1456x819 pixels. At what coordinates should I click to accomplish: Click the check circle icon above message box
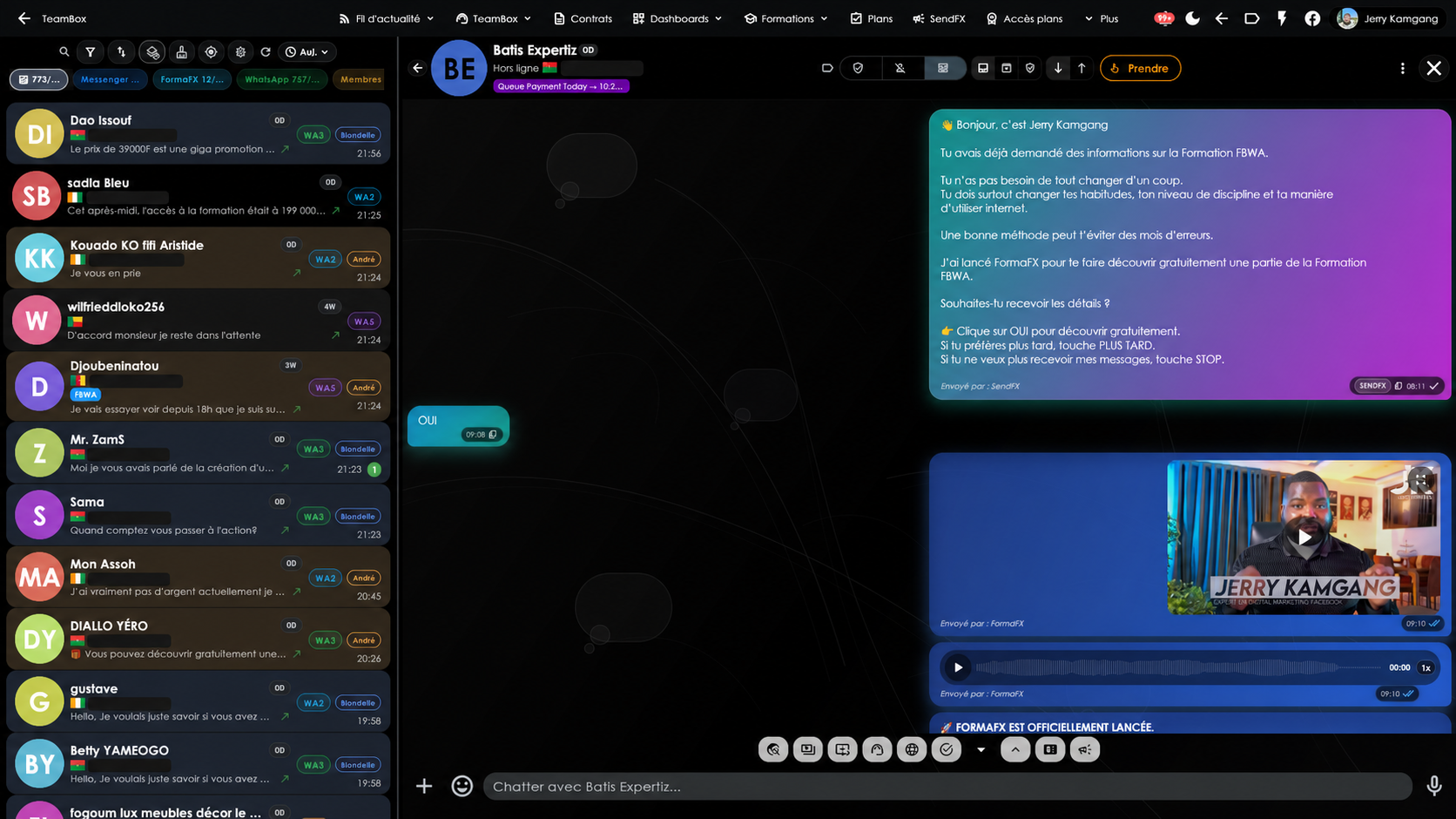pos(947,749)
